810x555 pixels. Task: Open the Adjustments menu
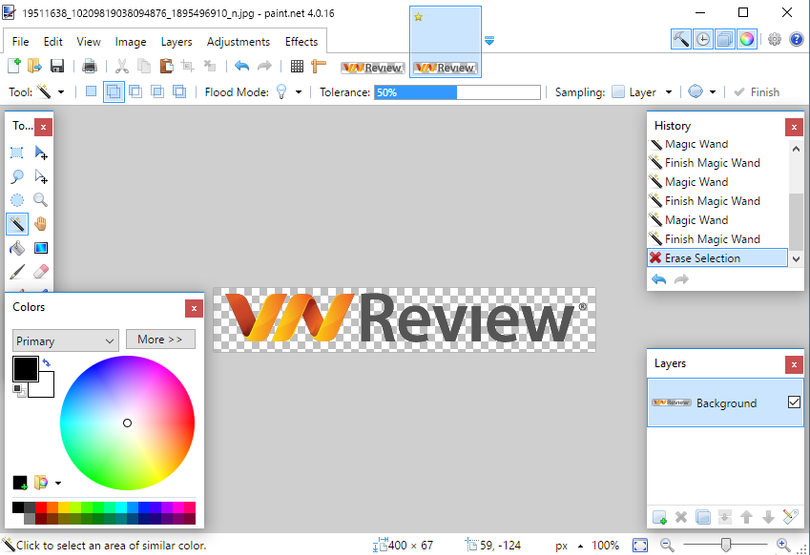click(x=238, y=42)
